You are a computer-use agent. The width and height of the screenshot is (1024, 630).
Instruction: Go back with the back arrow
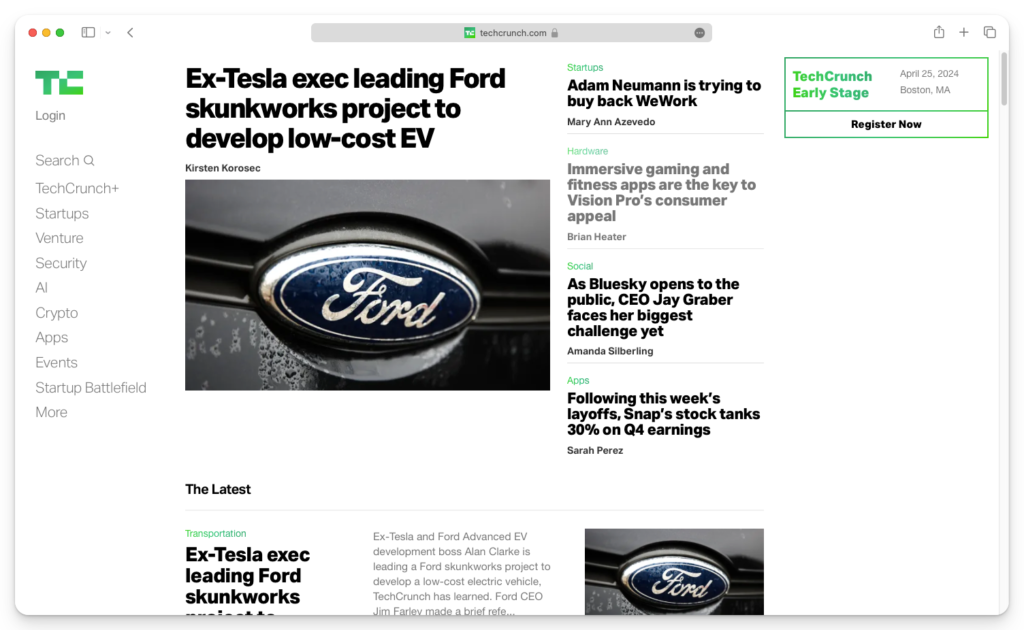point(130,33)
